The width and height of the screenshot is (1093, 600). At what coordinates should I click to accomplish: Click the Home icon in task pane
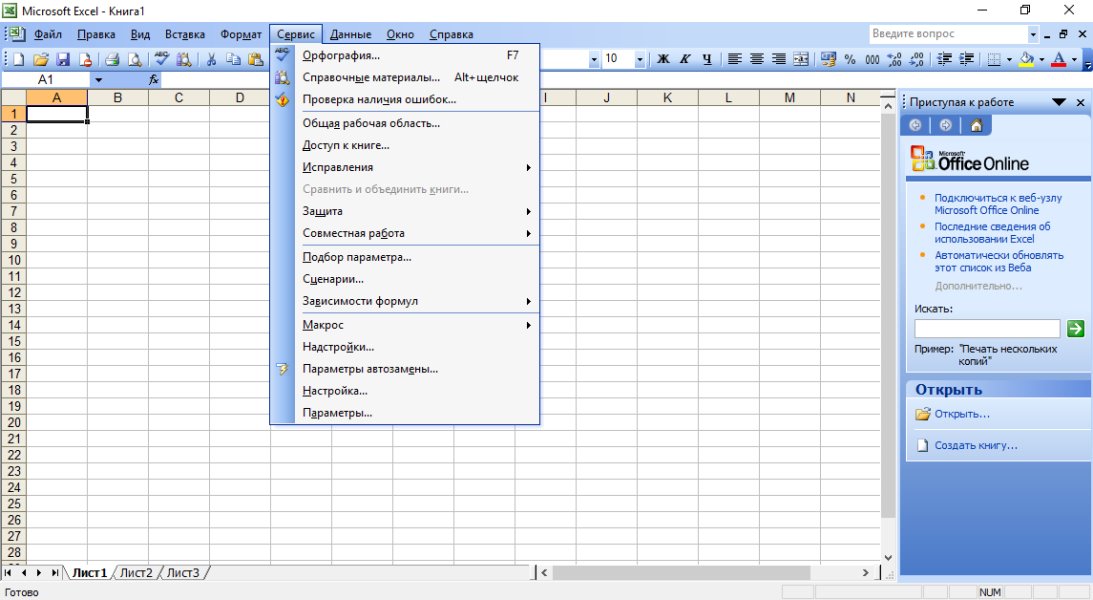pyautogui.click(x=975, y=125)
